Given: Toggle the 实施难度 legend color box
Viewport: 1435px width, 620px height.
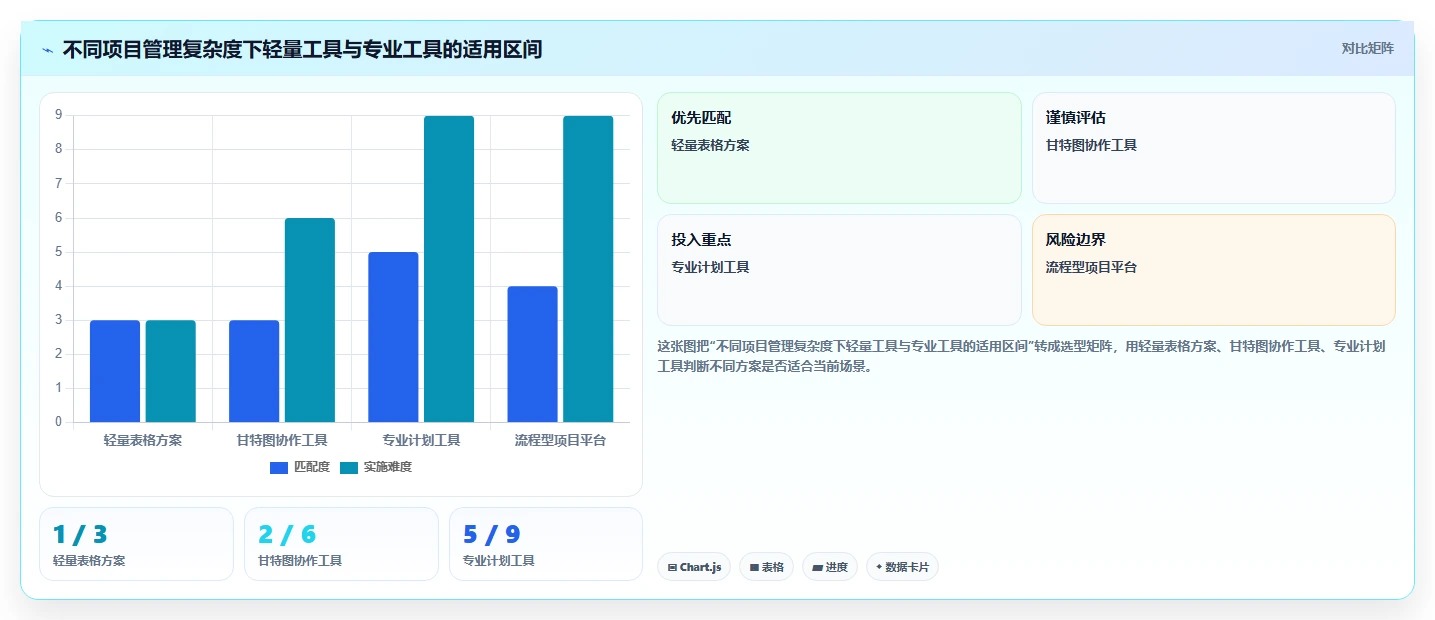Looking at the screenshot, I should (349, 467).
